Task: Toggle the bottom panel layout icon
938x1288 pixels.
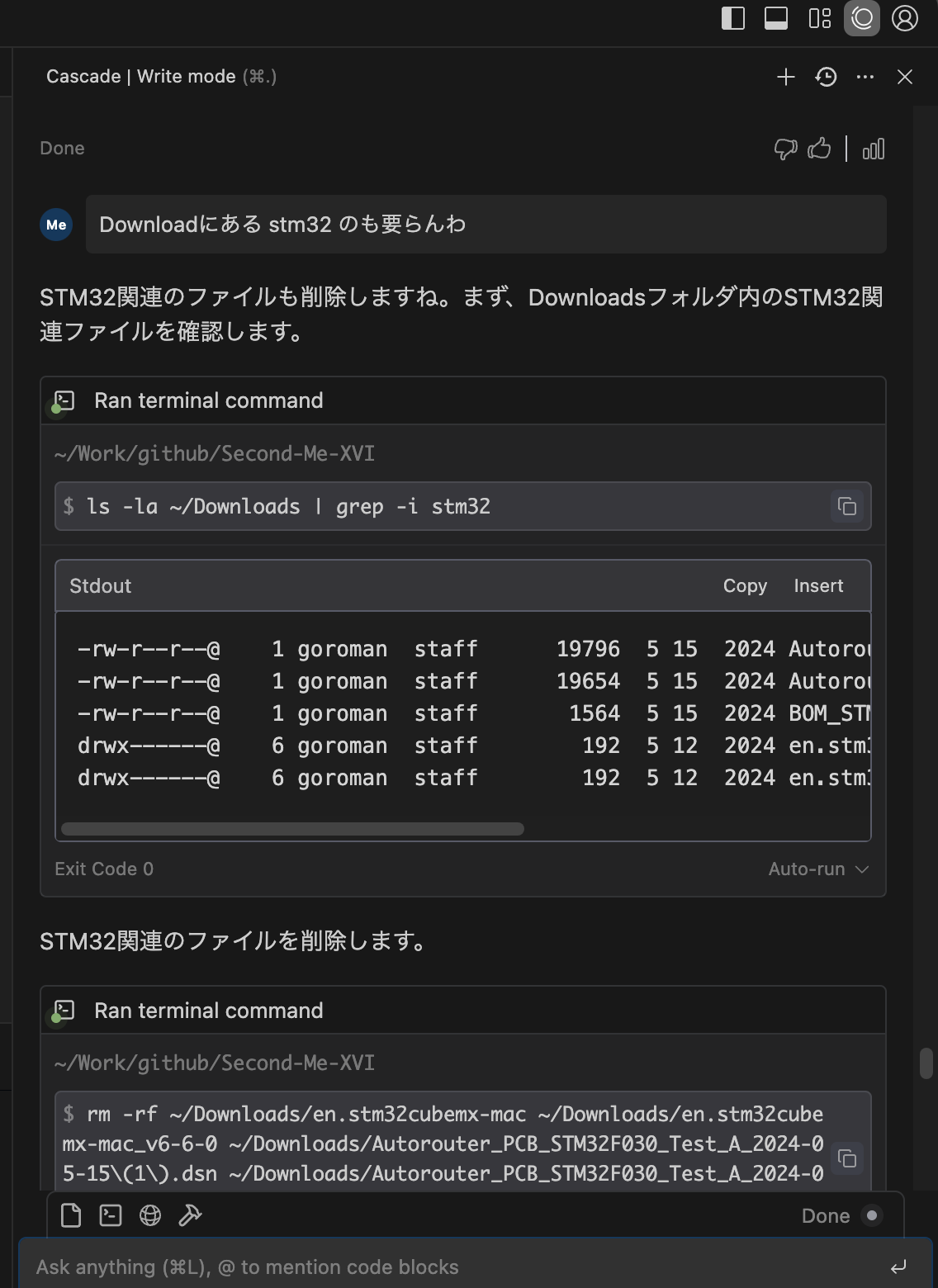Action: [776, 18]
